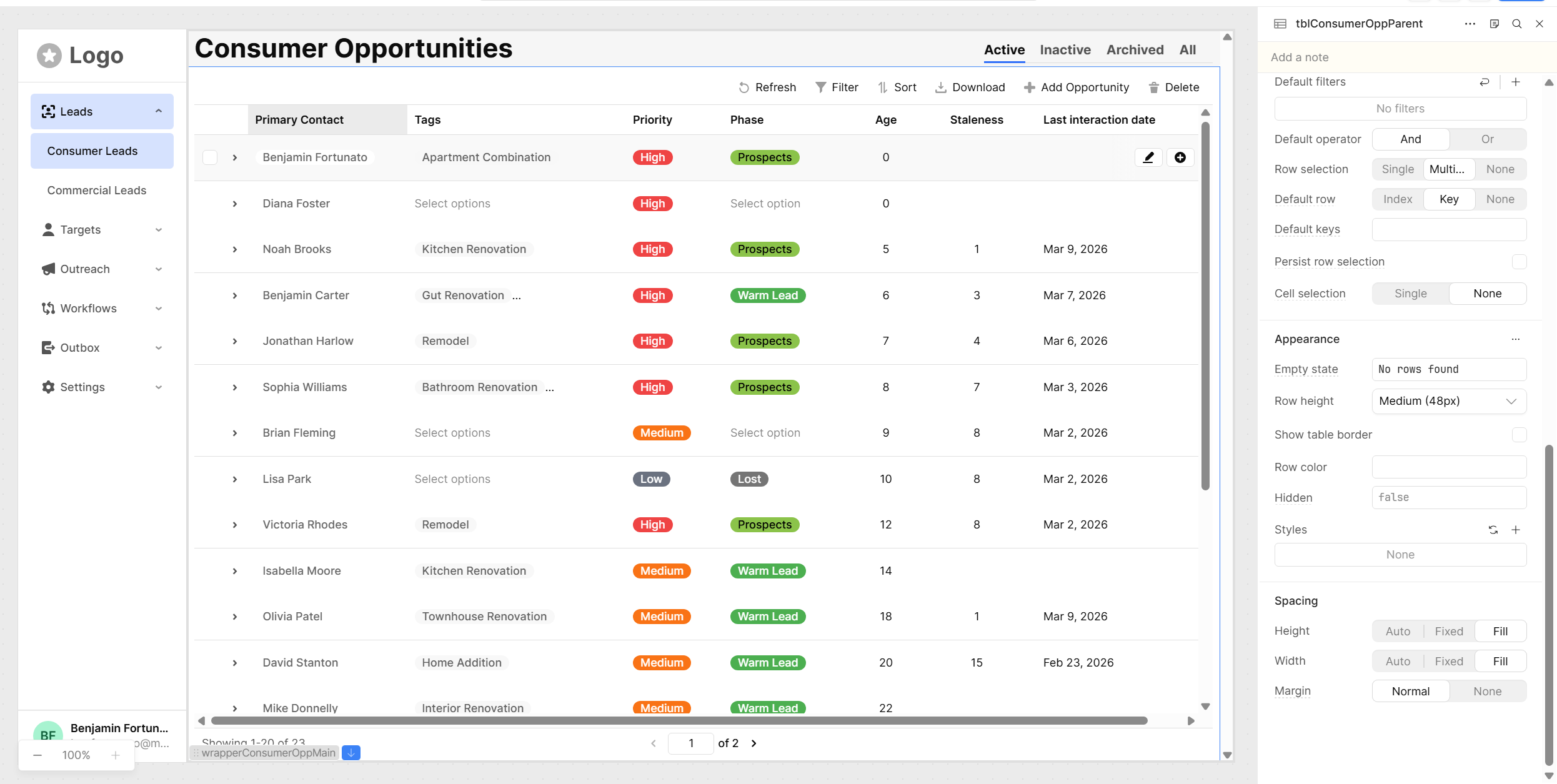Click the Refresh icon in table toolbar
The image size is (1557, 784).
[x=744, y=87]
